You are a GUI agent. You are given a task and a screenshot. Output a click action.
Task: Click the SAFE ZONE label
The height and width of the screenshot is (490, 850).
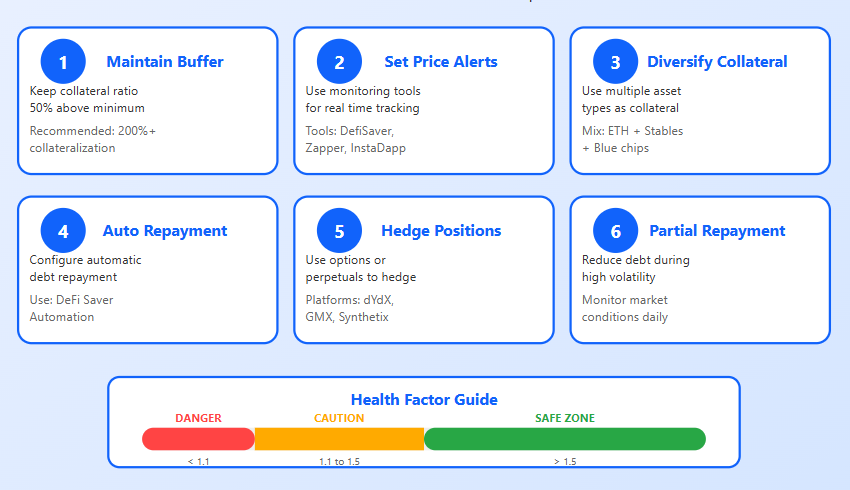click(x=565, y=418)
